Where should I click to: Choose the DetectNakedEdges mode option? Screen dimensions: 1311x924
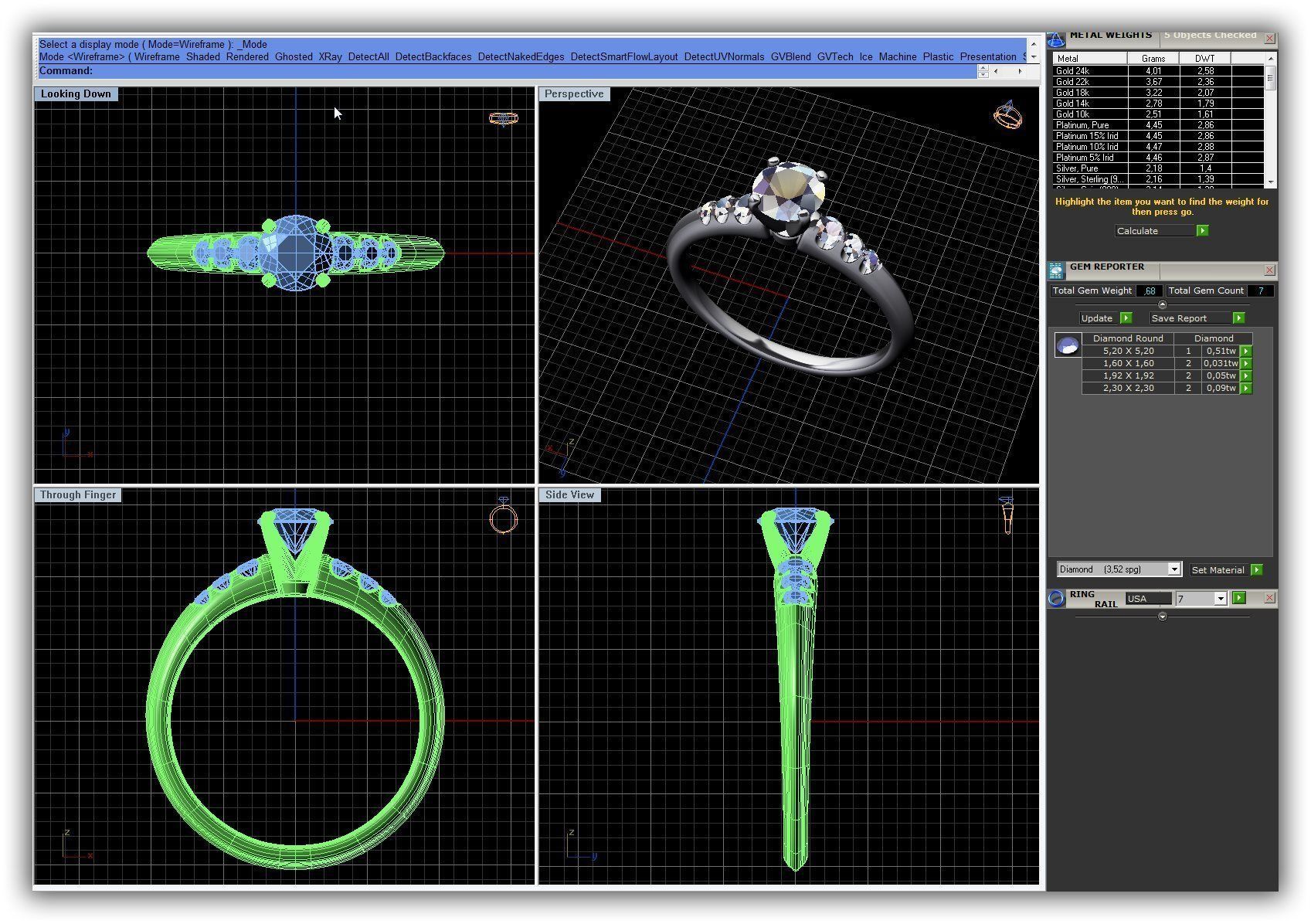(x=521, y=56)
